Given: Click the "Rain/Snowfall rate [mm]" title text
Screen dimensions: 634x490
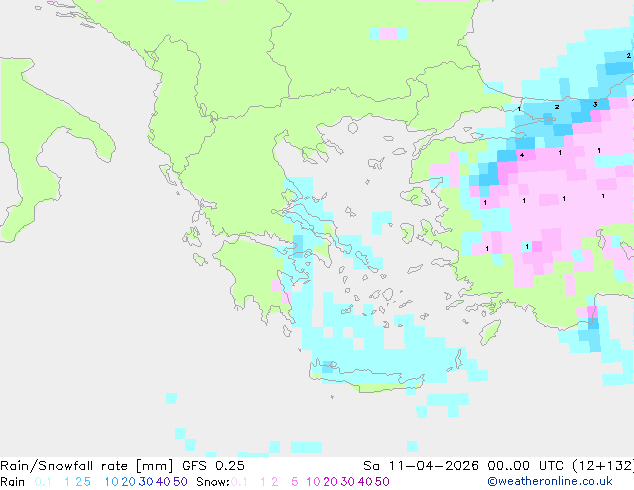Looking at the screenshot, I should click(87, 466).
